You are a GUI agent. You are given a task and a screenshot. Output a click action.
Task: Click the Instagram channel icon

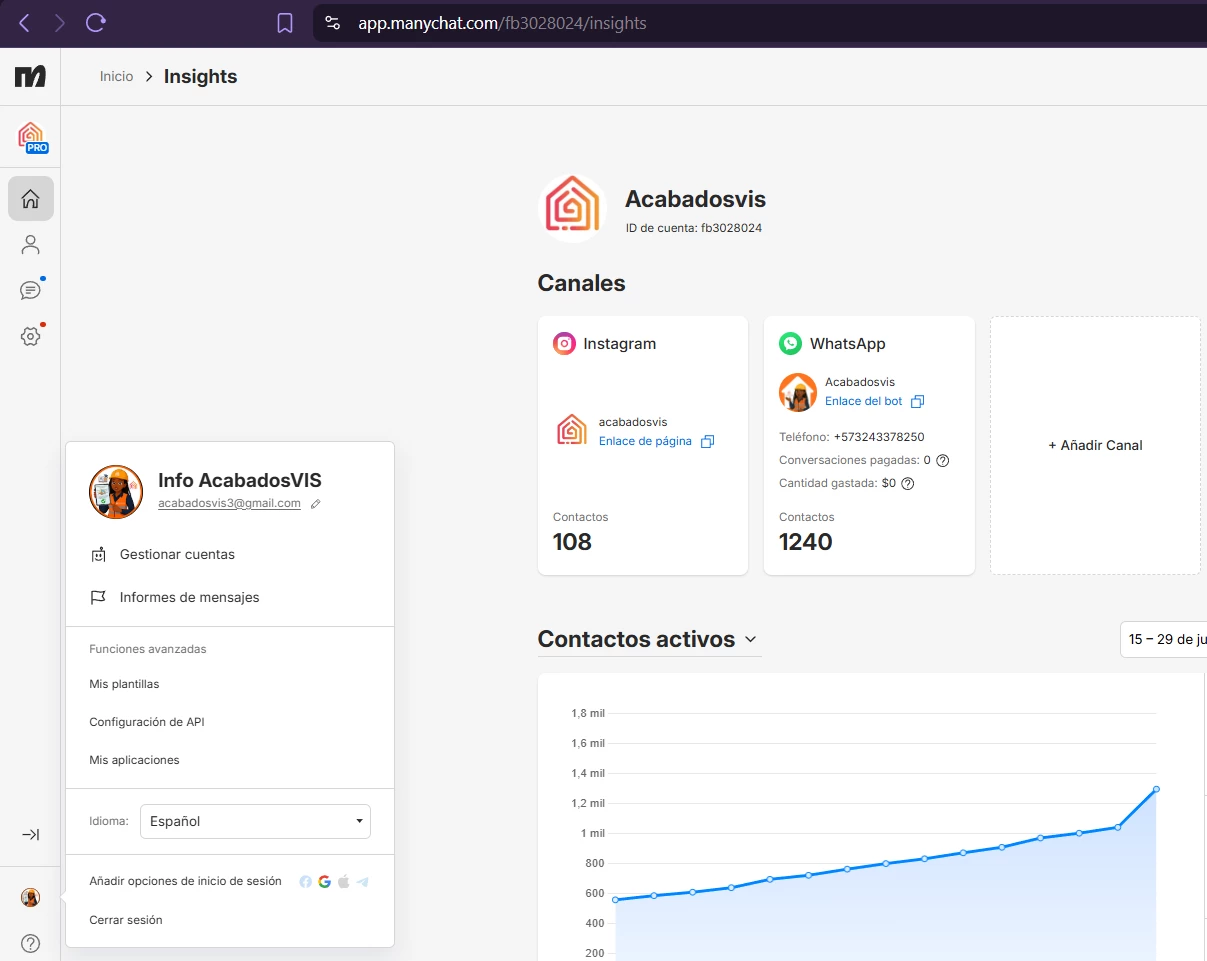[565, 344]
